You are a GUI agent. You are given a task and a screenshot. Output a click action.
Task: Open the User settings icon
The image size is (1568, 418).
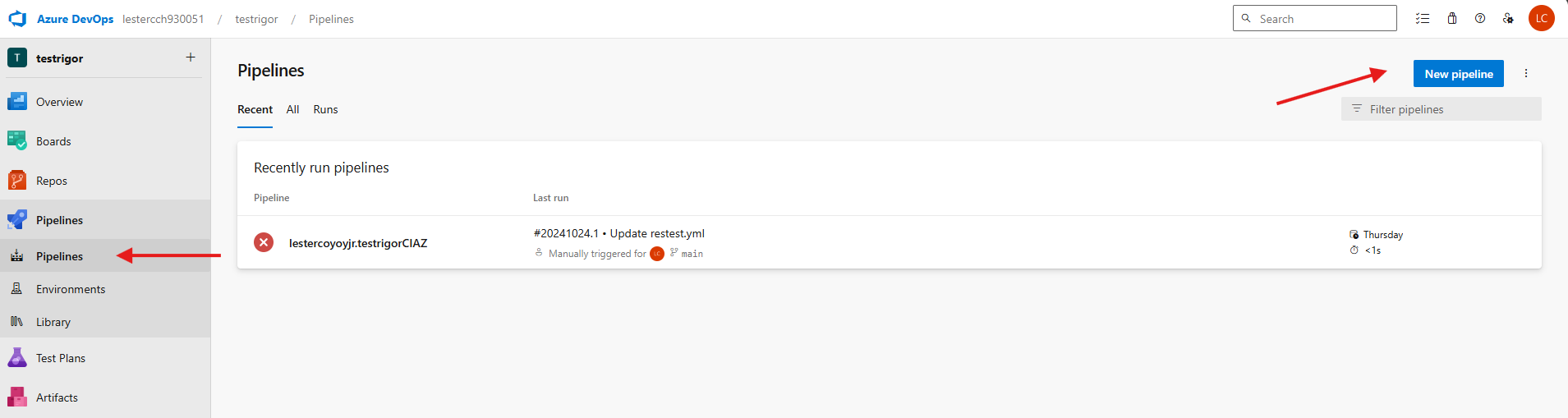1508,18
